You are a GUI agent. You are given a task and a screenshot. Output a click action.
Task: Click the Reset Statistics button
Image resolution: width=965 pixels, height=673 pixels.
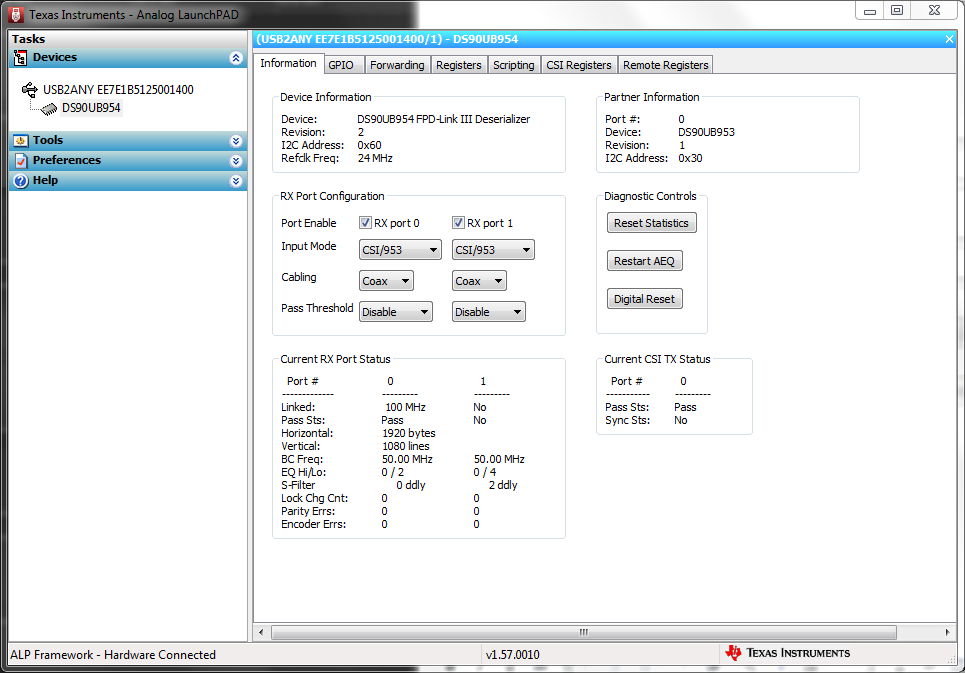coord(651,223)
